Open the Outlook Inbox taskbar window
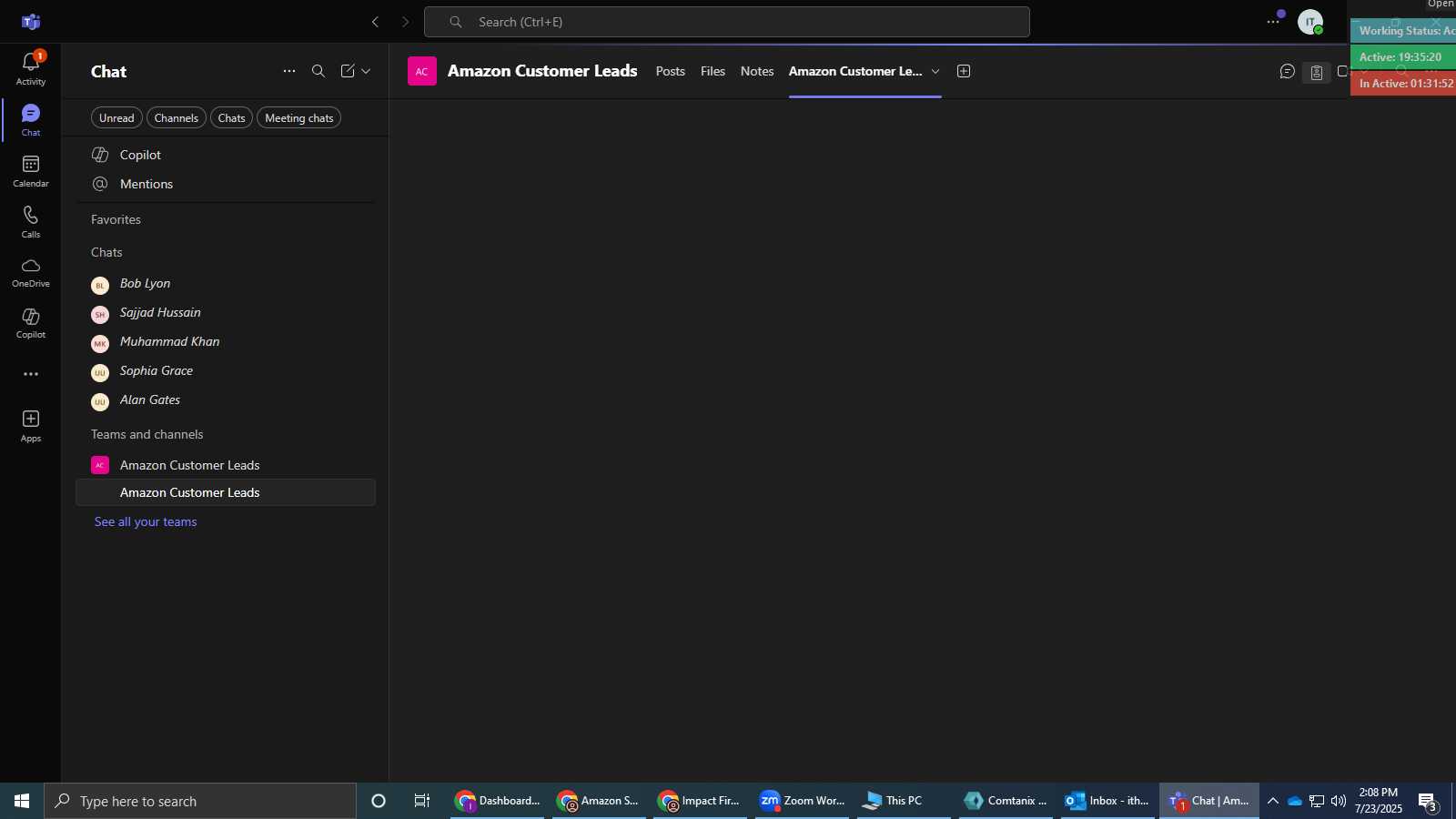Image resolution: width=1456 pixels, height=819 pixels. coord(1108,801)
